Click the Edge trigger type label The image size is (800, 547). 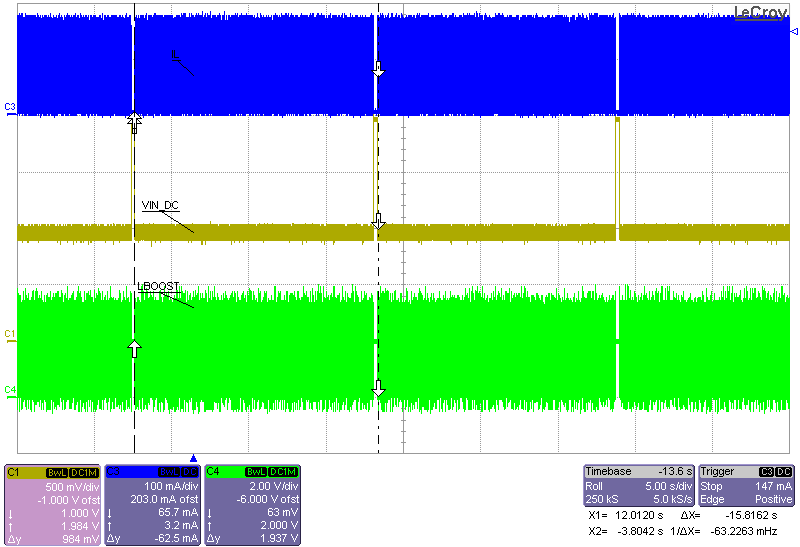click(x=711, y=499)
